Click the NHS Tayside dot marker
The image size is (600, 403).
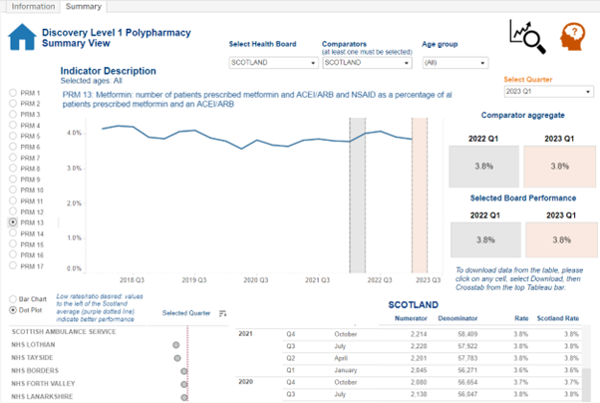178,357
